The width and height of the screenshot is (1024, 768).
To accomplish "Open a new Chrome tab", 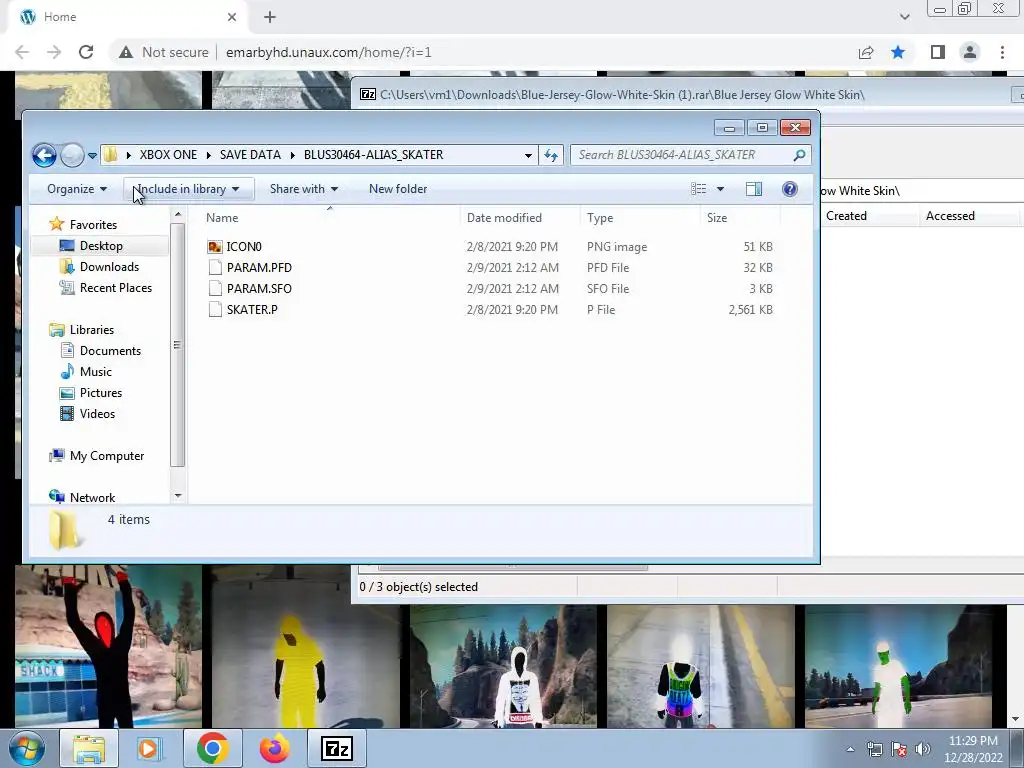I will tap(270, 18).
